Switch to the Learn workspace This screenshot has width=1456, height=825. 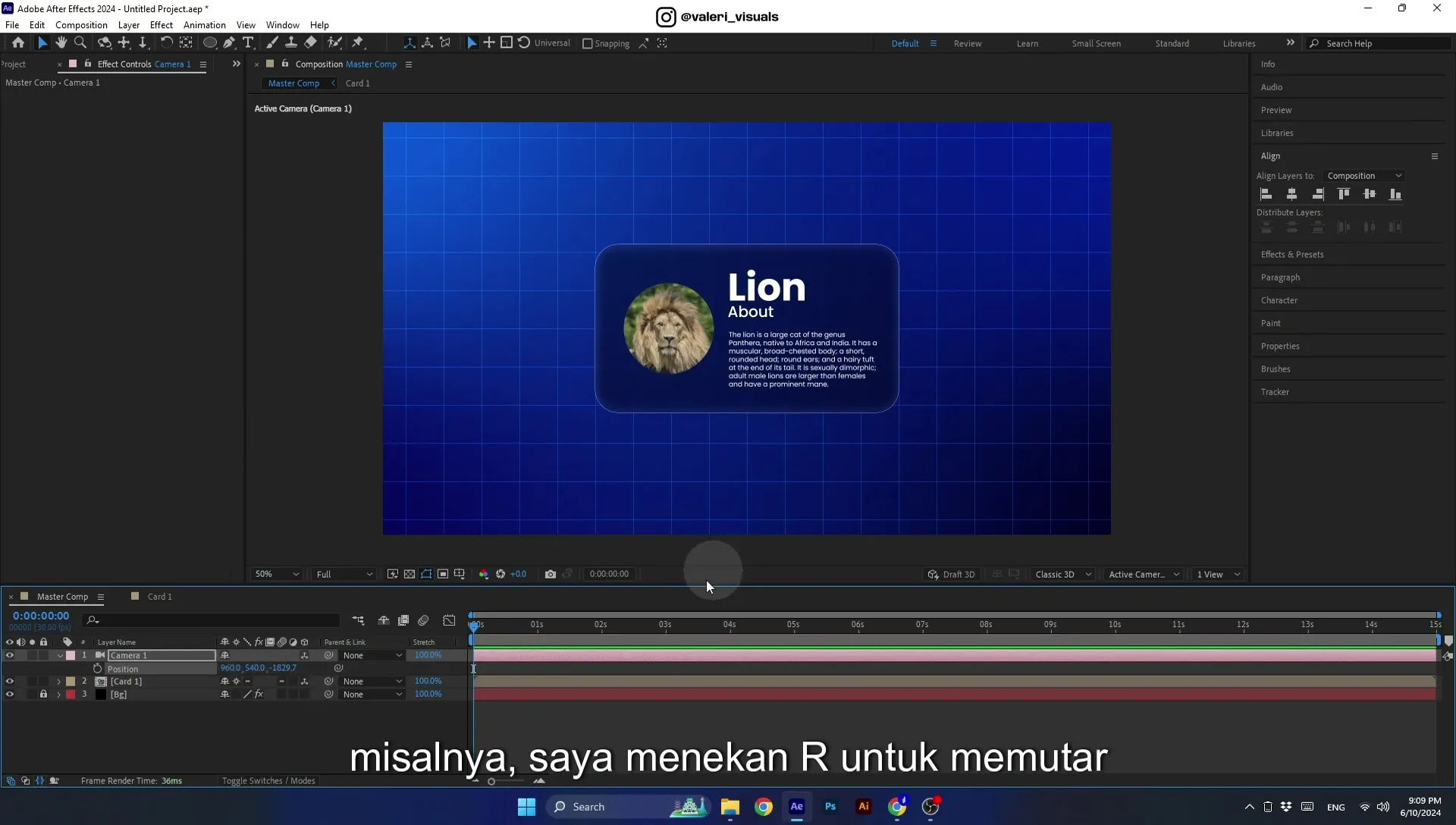(x=1027, y=44)
